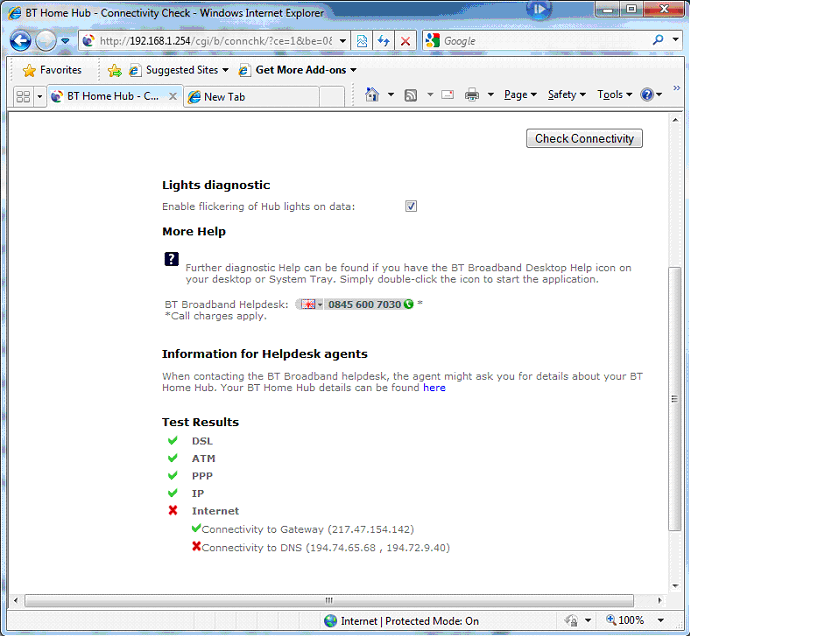Click helpdesk number 0845 600 7030

[x=365, y=304]
